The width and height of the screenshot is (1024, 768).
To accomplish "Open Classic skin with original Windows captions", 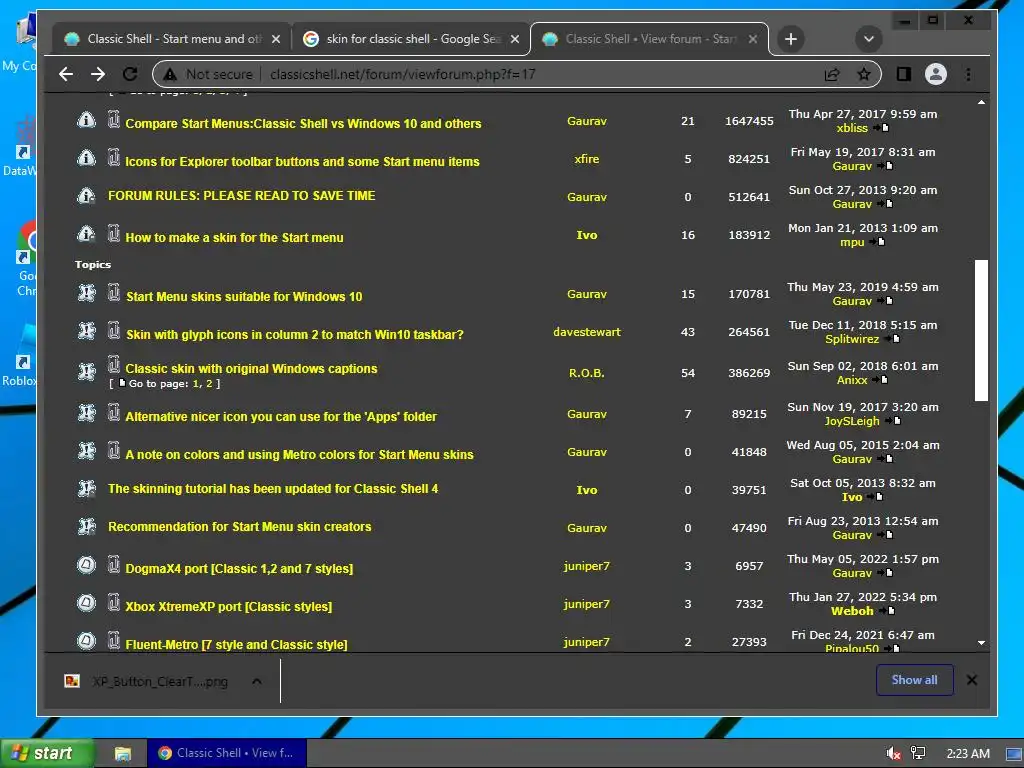I will (251, 368).
